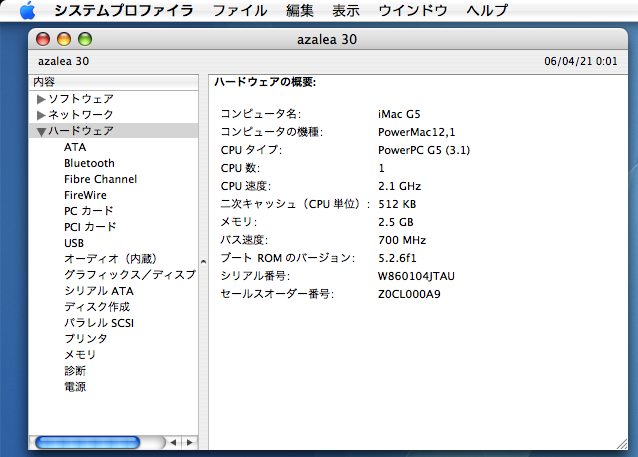Click the window resize grip
The width and height of the screenshot is (638, 457).
point(622,444)
